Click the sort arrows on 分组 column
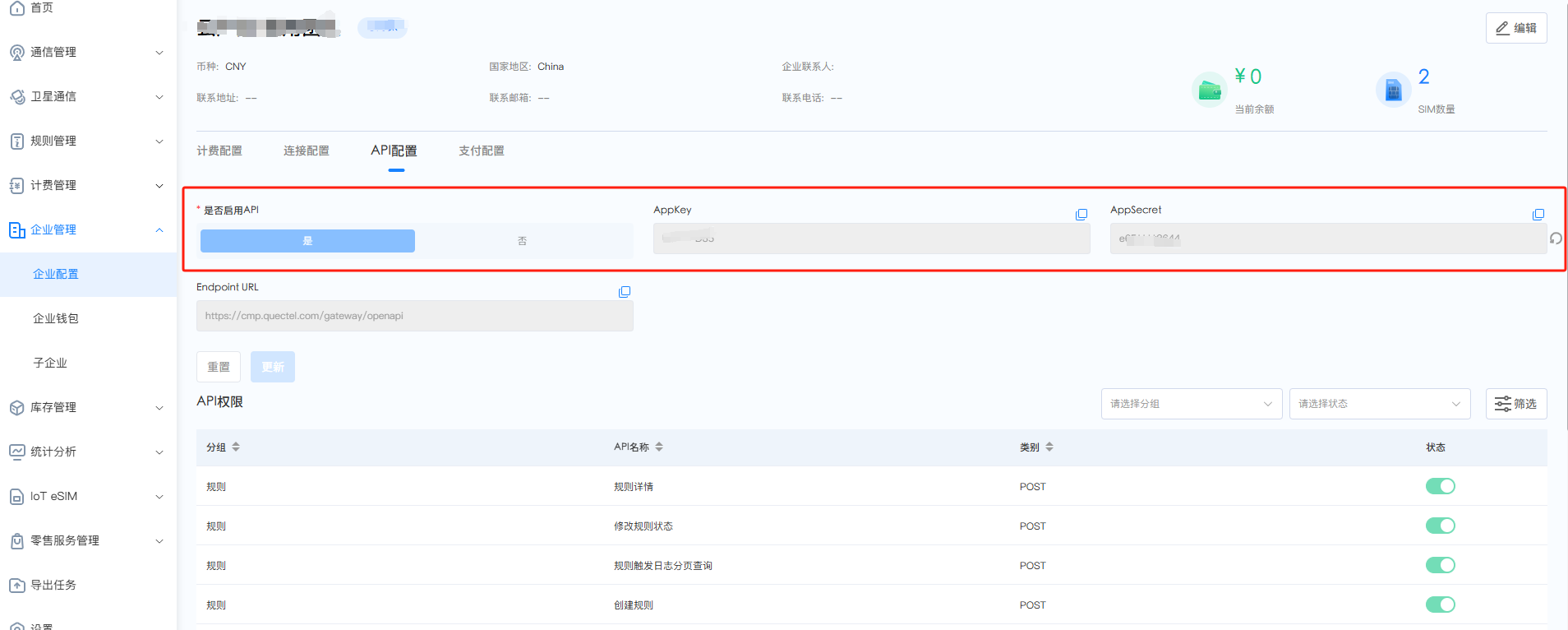The image size is (1568, 630). pos(236,447)
